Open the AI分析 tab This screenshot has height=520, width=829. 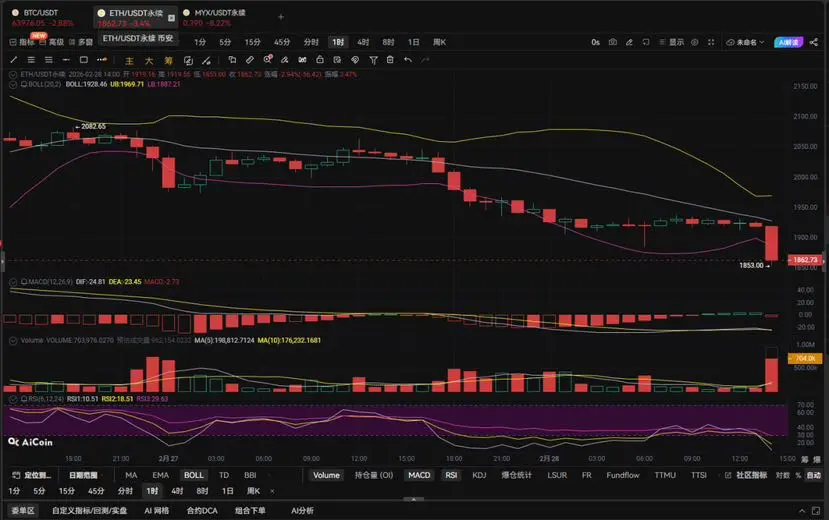(302, 510)
